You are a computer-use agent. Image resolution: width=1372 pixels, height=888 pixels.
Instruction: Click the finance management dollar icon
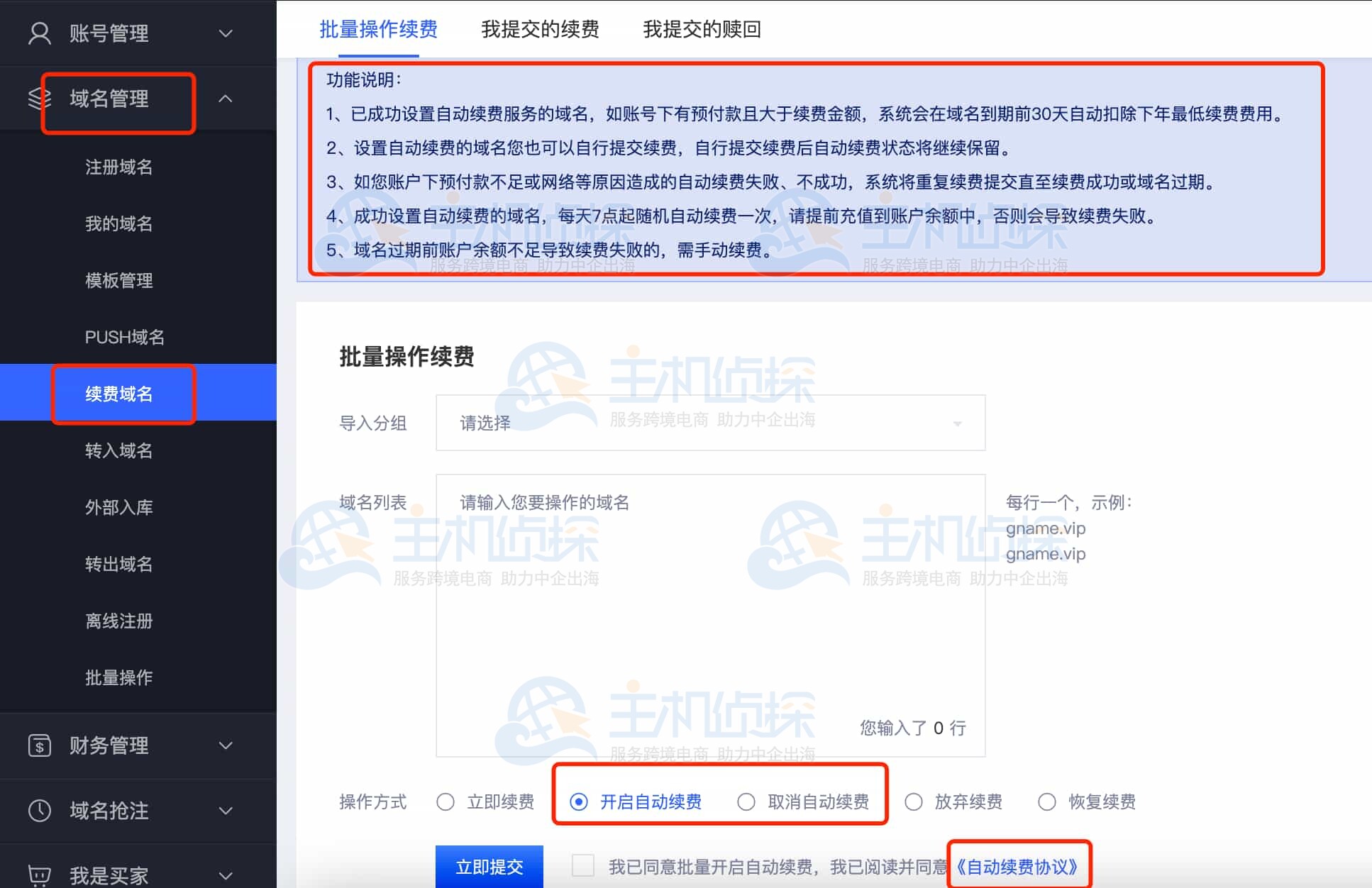(40, 745)
